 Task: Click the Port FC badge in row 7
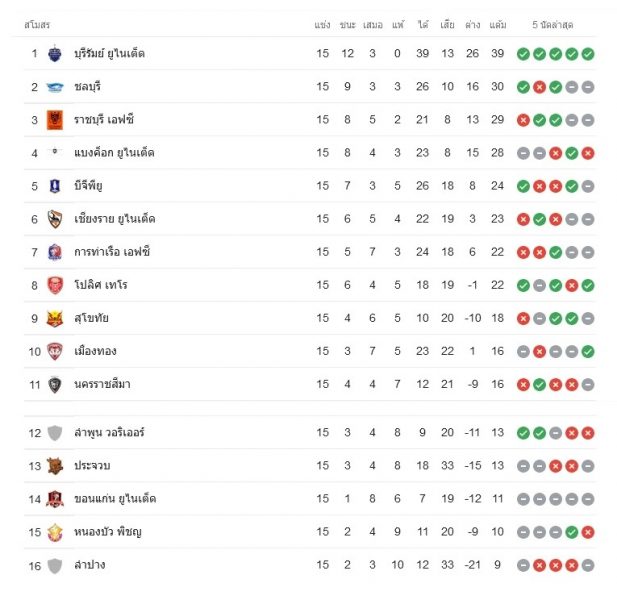click(x=55, y=252)
